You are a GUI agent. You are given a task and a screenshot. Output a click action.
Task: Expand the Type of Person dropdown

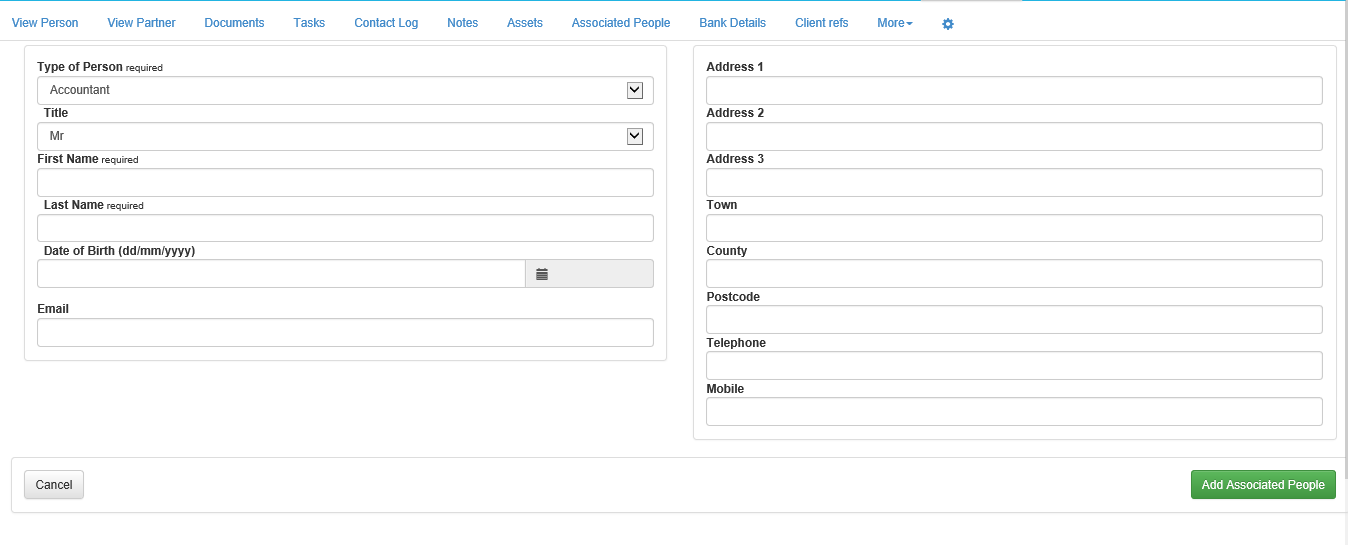pos(345,90)
